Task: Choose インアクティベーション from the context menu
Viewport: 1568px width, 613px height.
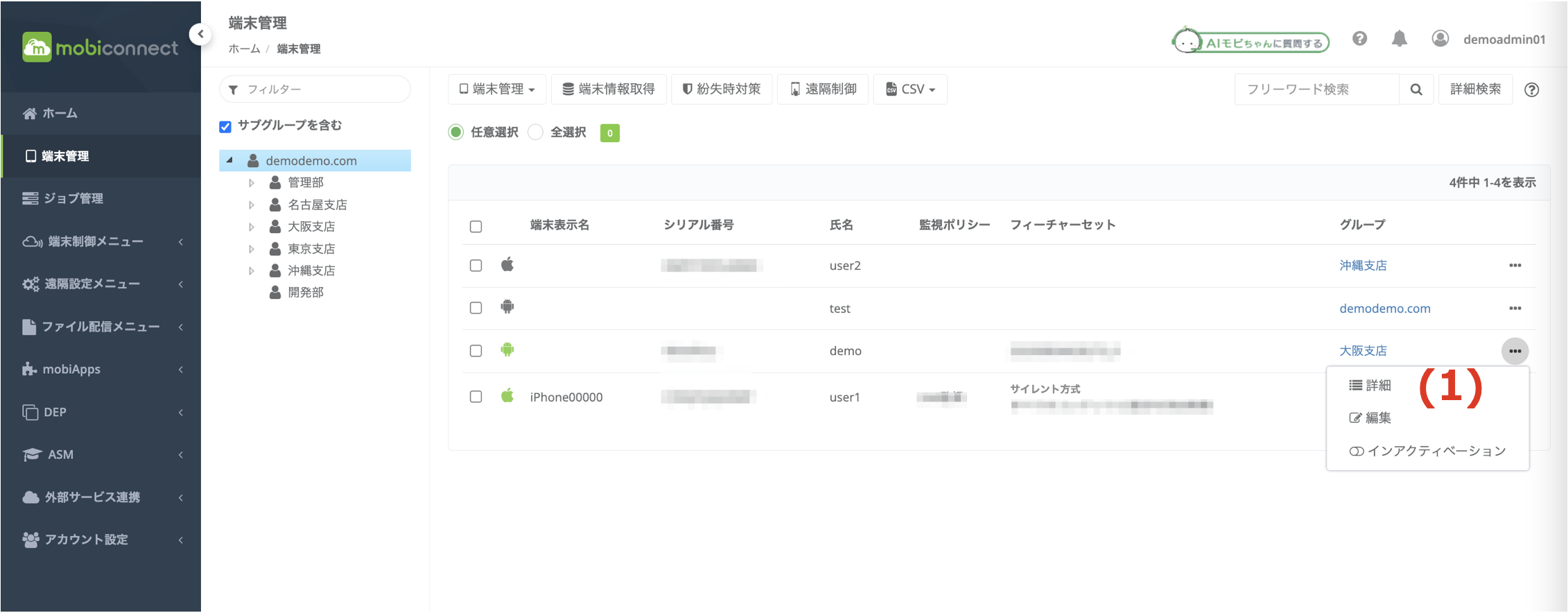Action: [x=1428, y=451]
